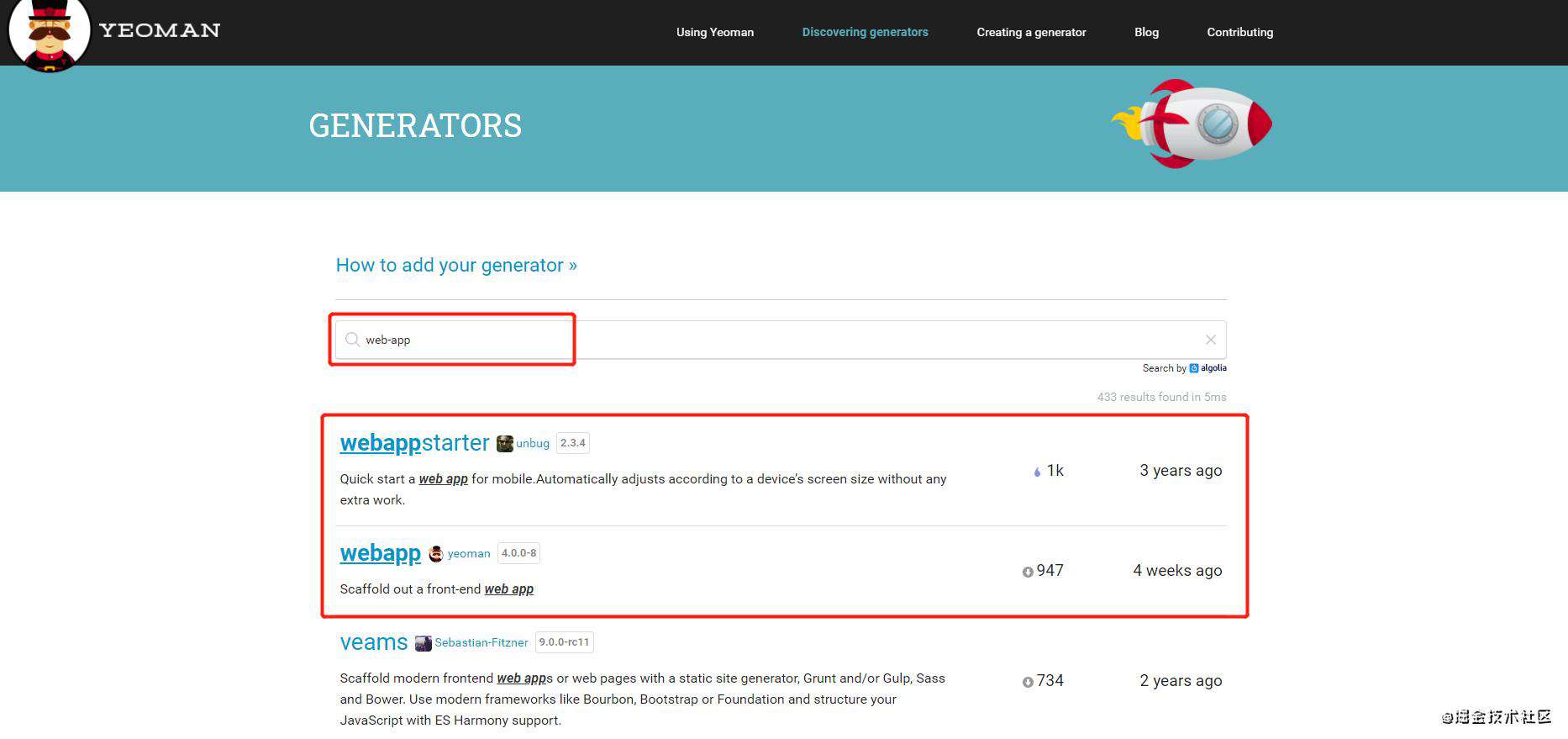Open unbug author profile link
Screen dimensions: 1568x739
(x=533, y=443)
